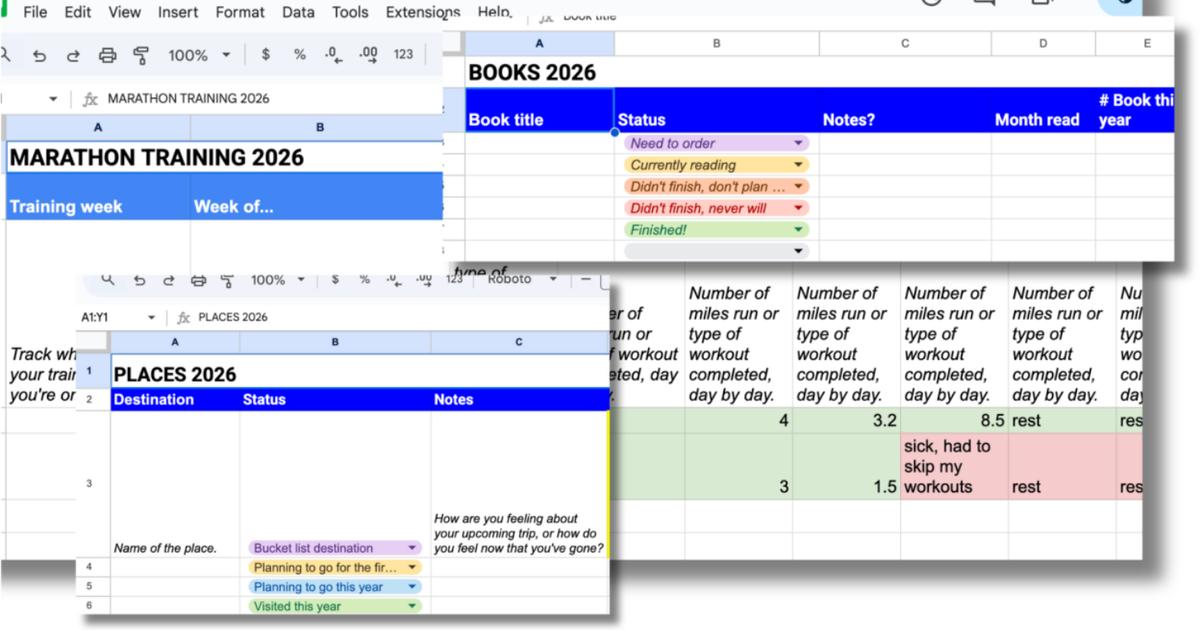Select the 'Month read' header cell
This screenshot has height=630, width=1200.
(x=1043, y=109)
